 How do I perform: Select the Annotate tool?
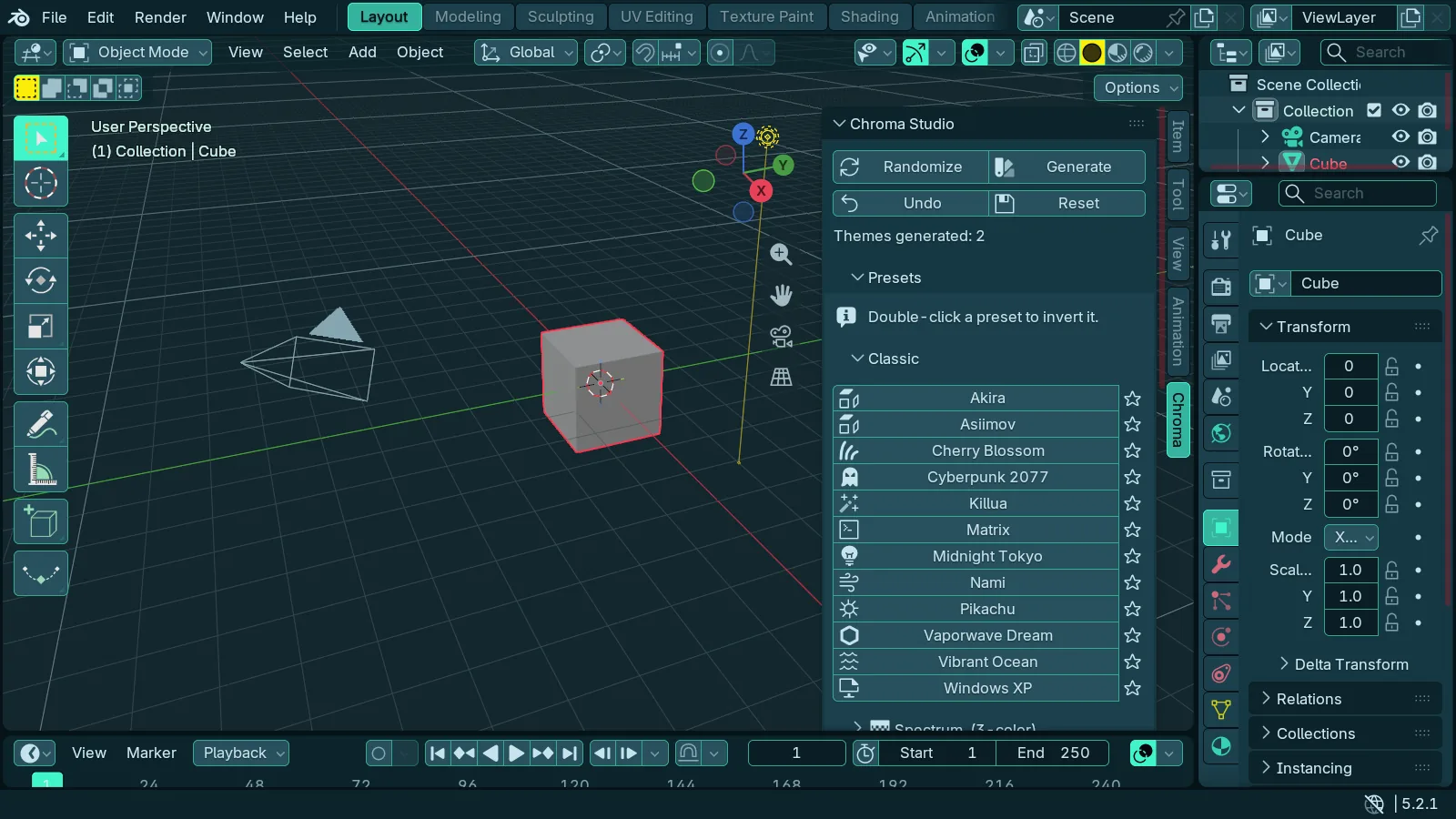tap(41, 424)
